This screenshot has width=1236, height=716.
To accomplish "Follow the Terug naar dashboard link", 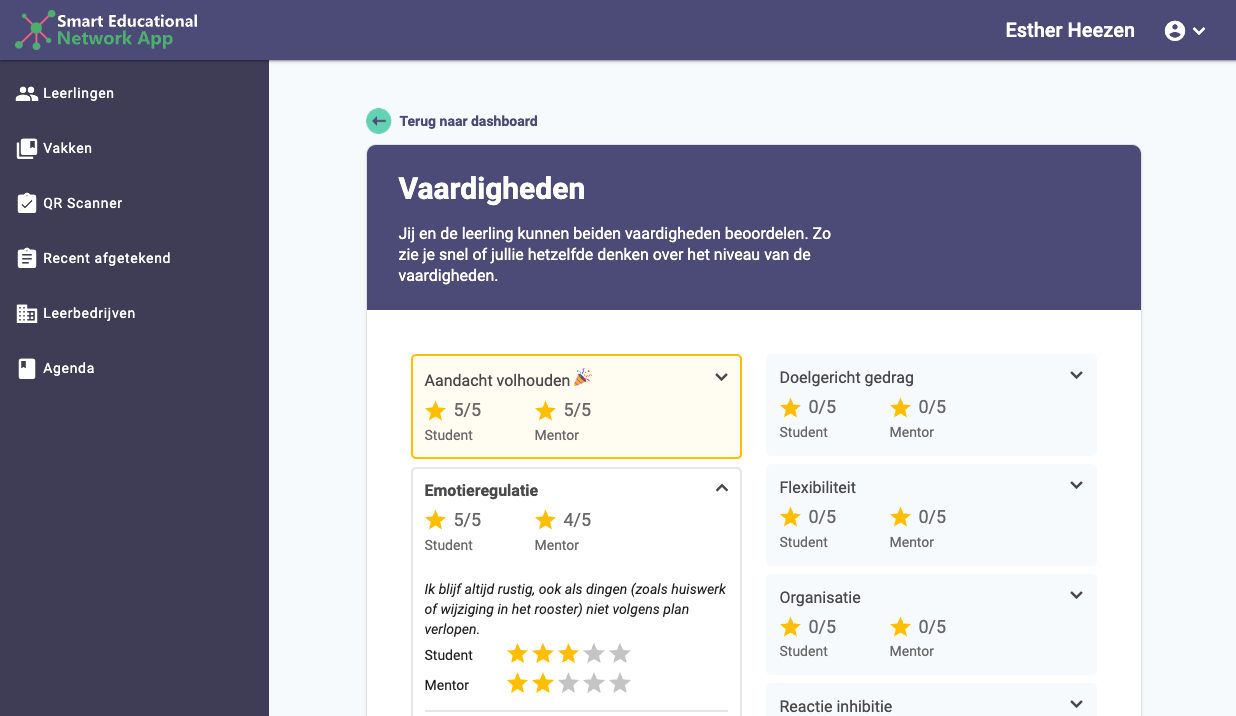I will pos(468,121).
